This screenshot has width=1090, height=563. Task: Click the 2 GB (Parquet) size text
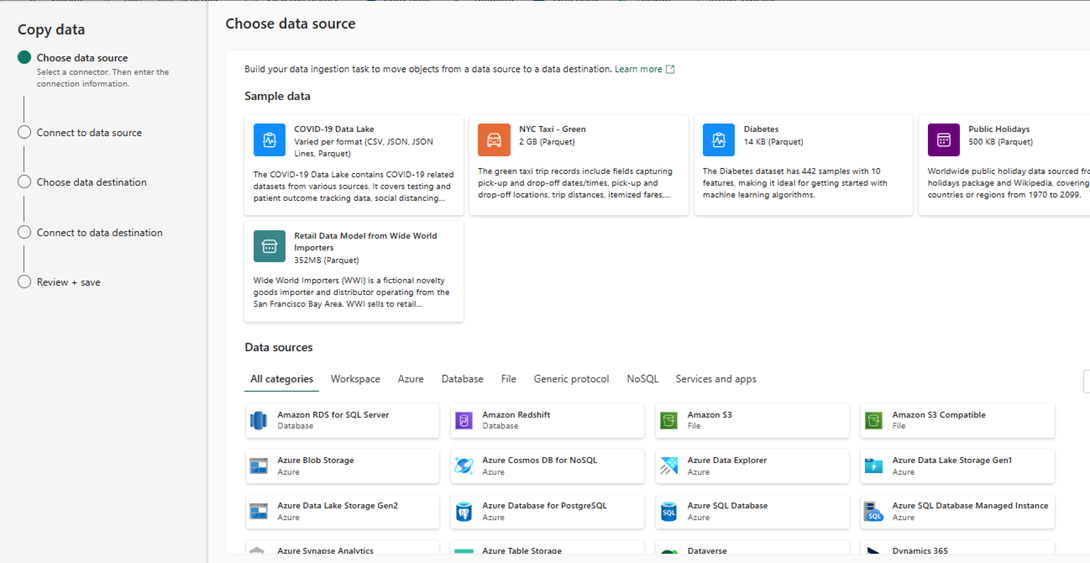548,142
